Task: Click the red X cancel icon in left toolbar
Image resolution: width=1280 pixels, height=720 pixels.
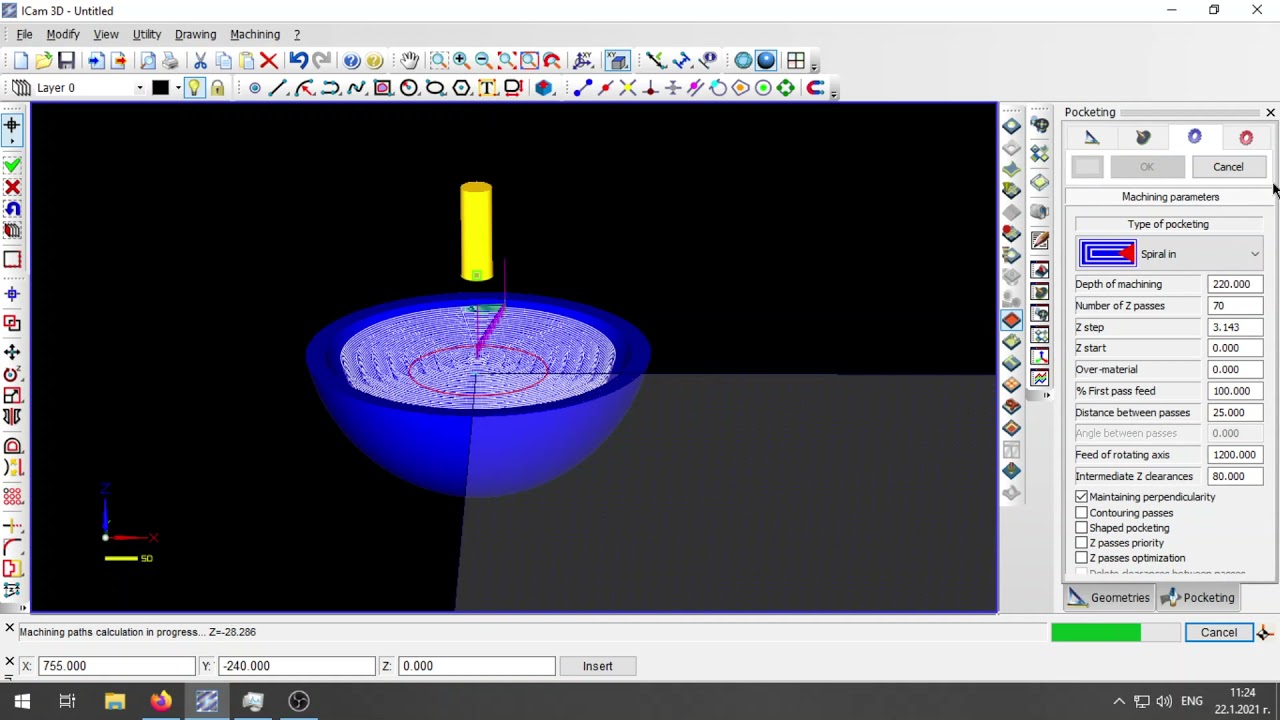Action: [12, 187]
